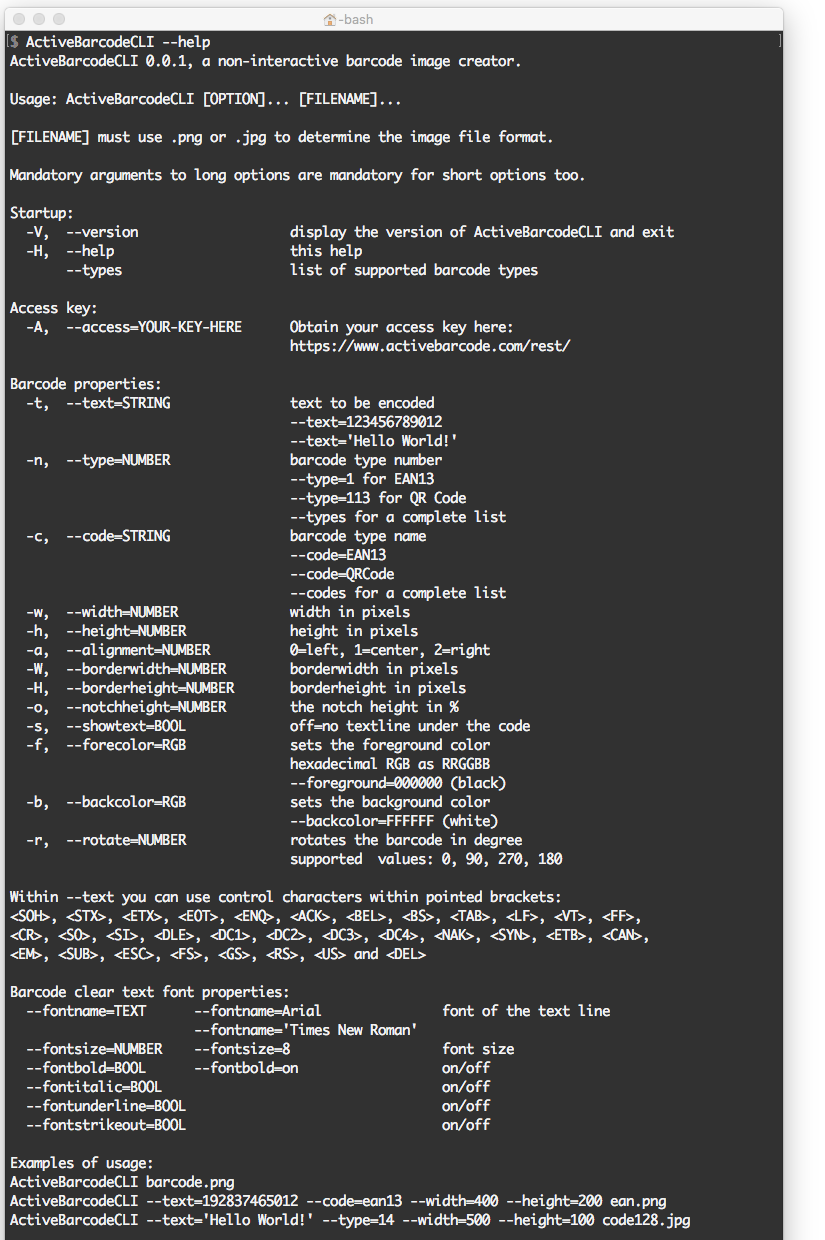Click the --code=STRING option
Viewport: 825px width, 1240px height.
click(118, 536)
